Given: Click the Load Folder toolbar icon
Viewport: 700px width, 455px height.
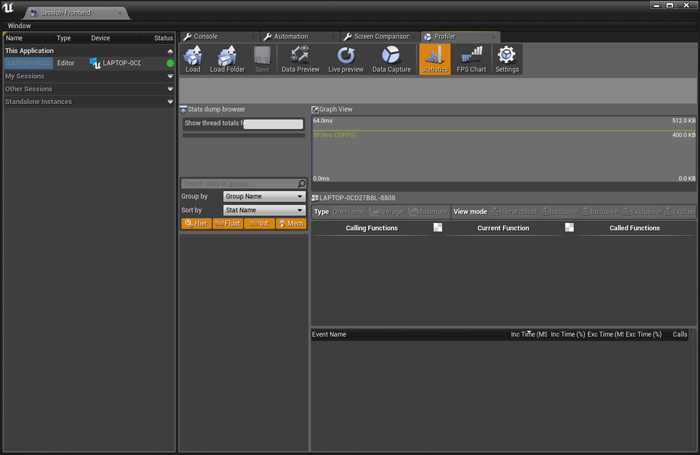Looking at the screenshot, I should pyautogui.click(x=226, y=59).
